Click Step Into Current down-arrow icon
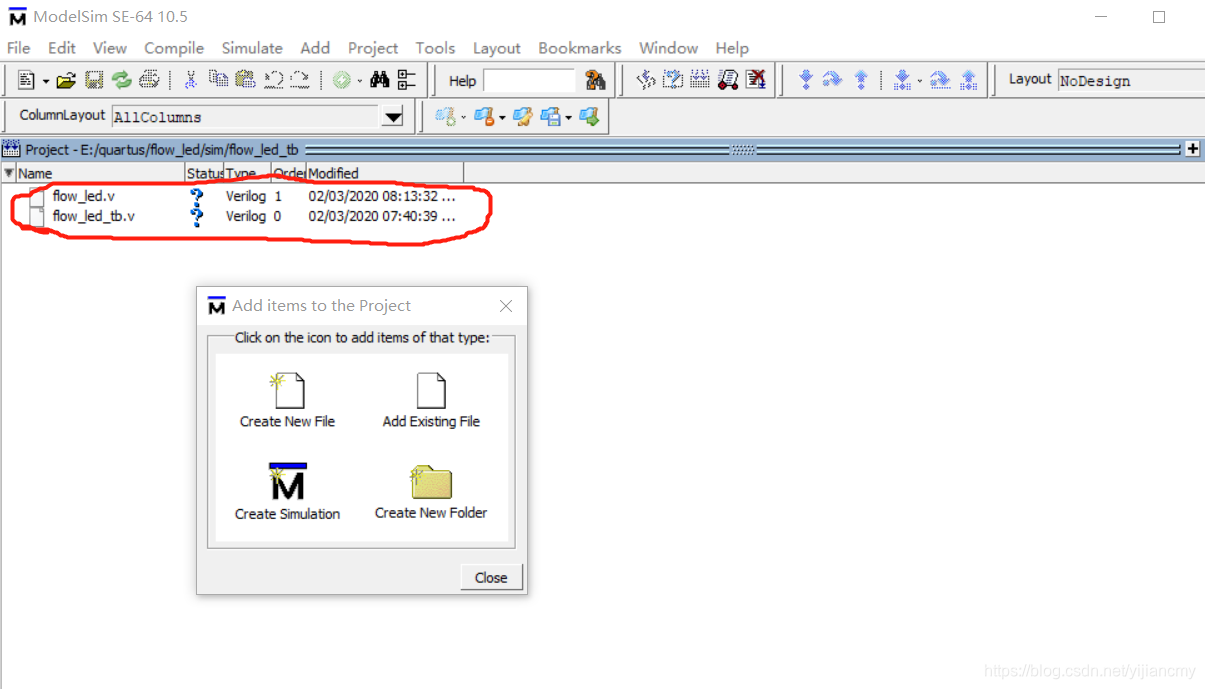 point(901,80)
